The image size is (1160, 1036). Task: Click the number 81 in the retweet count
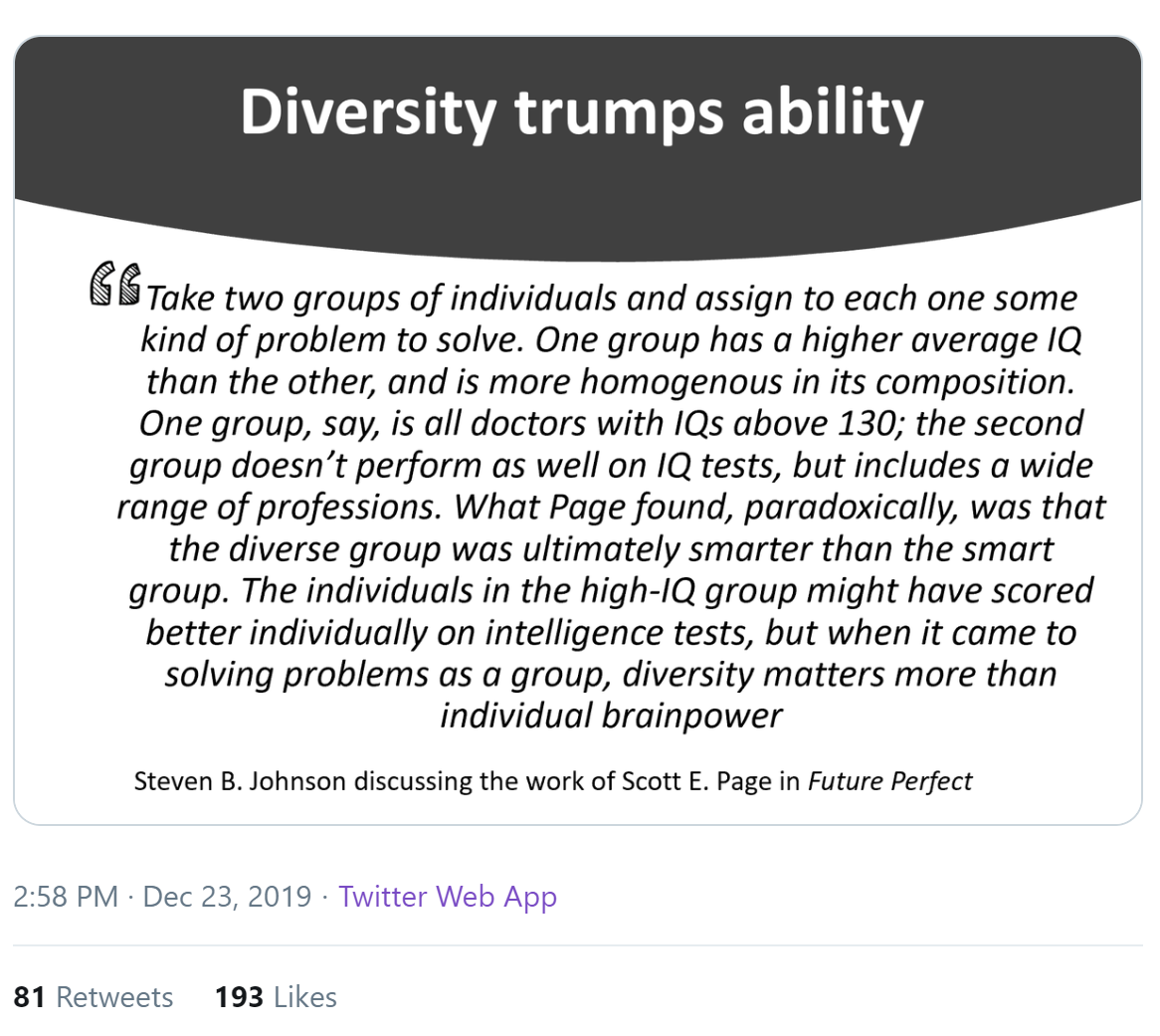[x=30, y=997]
